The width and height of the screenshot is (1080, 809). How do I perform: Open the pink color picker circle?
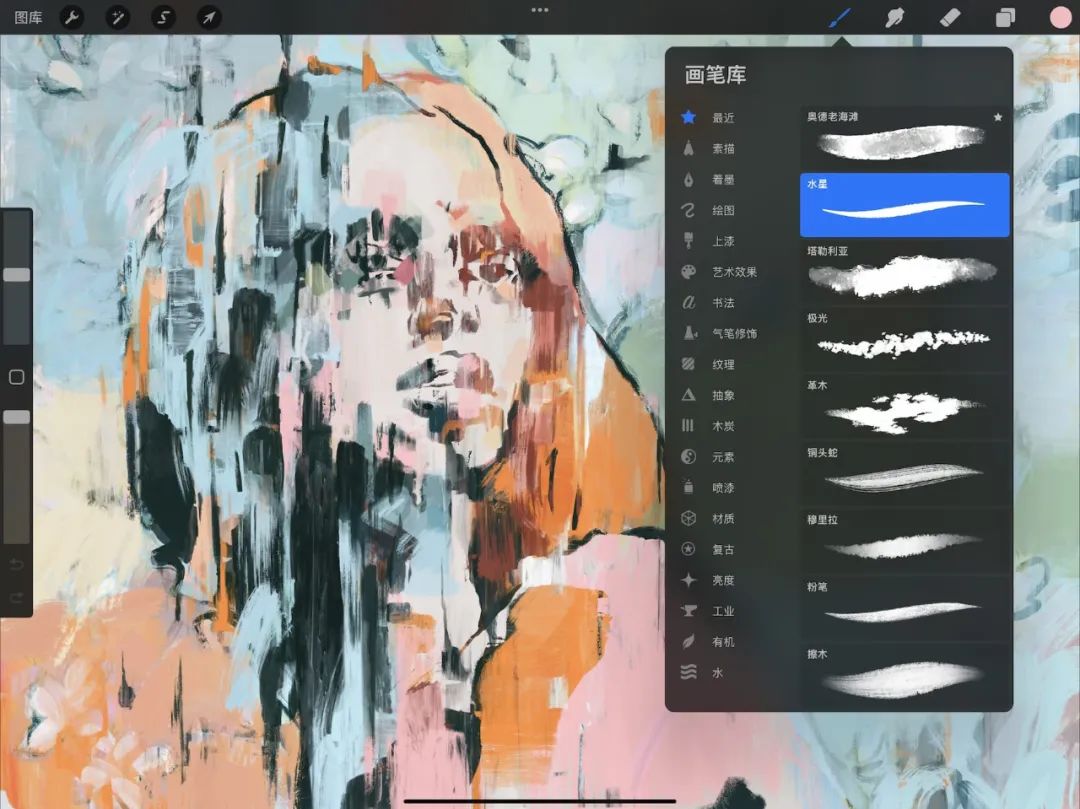click(1061, 17)
